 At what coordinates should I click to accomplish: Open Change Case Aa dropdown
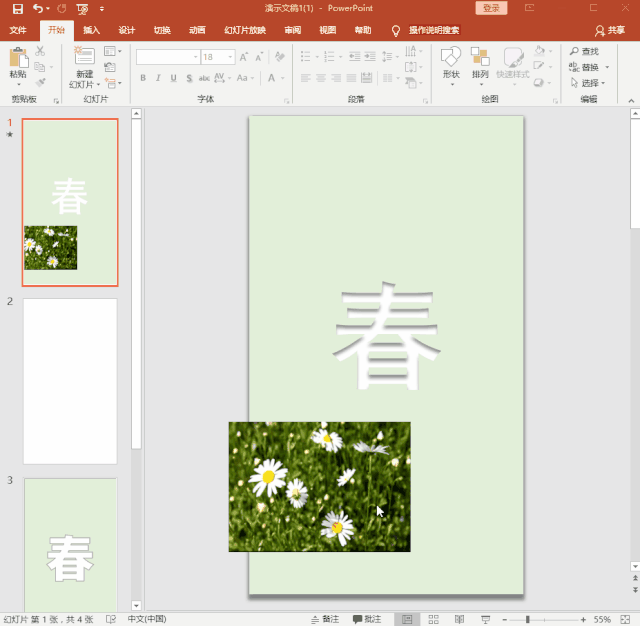(x=245, y=78)
